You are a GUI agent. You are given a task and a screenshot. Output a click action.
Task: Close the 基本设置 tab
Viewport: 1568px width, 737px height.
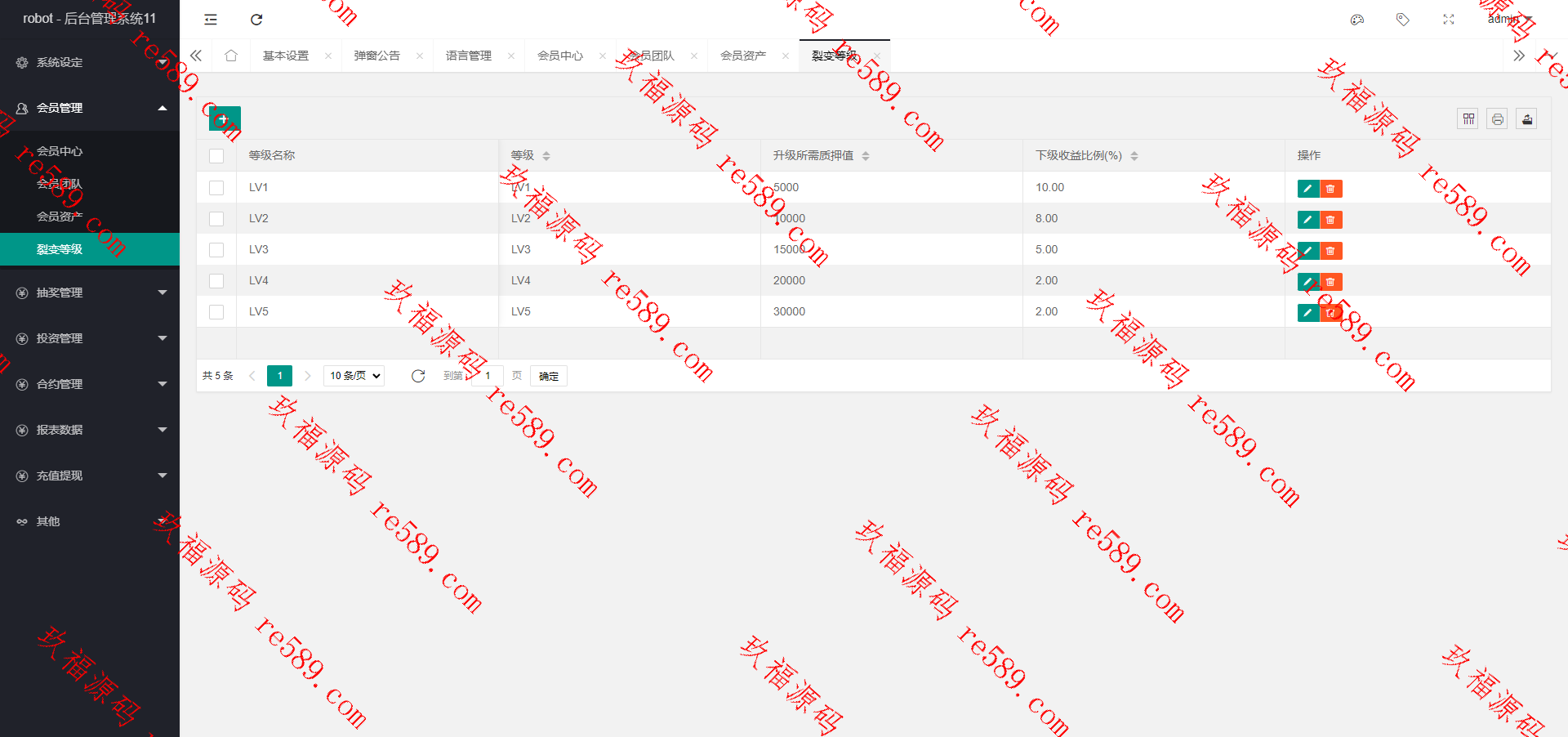point(328,56)
